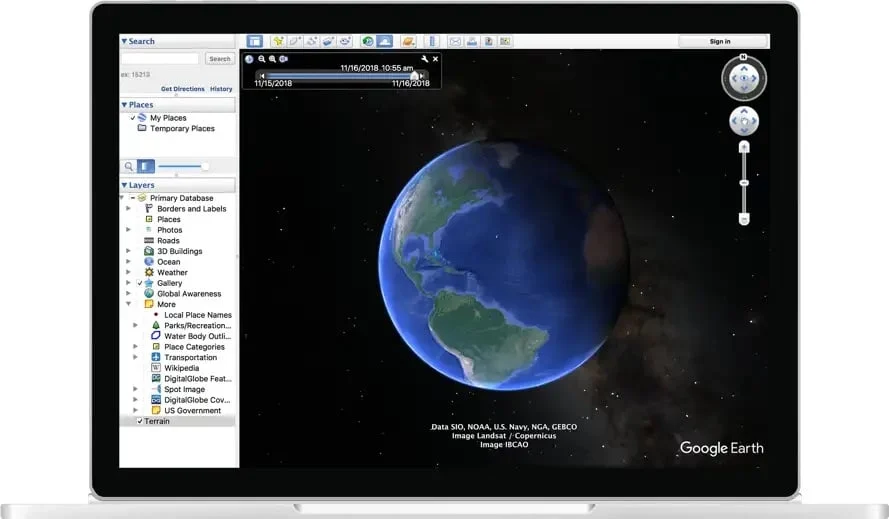This screenshot has width=889, height=519.
Task: Click the View in Google Maps icon
Action: pyautogui.click(x=505, y=41)
